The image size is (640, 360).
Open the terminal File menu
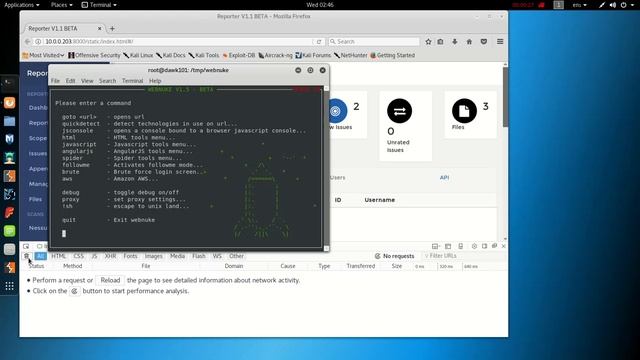point(55,81)
